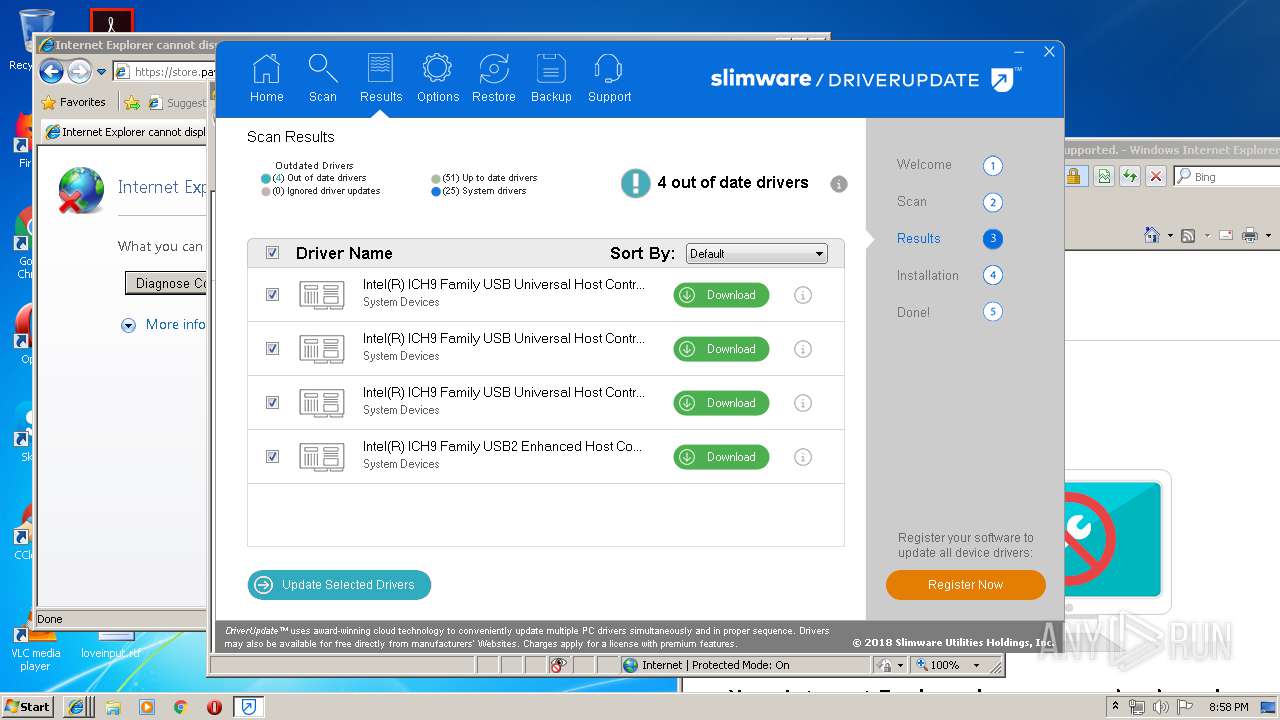This screenshot has width=1280, height=720.
Task: Click Back arrow in Internet Explorer window
Action: click(51, 71)
